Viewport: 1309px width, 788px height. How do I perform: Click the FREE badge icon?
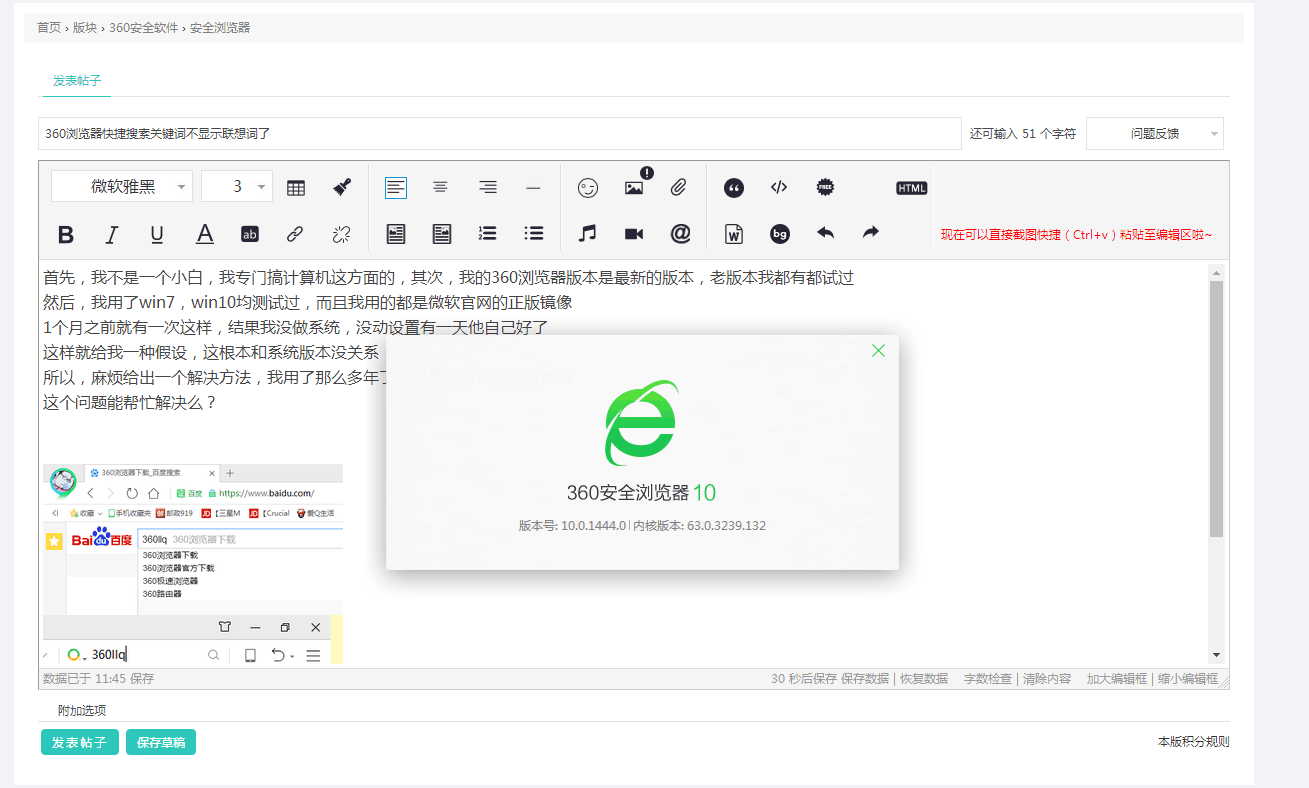click(825, 187)
